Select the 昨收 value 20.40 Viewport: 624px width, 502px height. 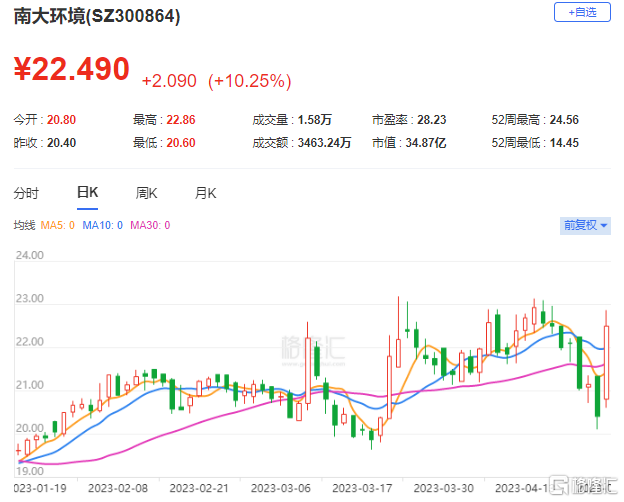point(61,143)
